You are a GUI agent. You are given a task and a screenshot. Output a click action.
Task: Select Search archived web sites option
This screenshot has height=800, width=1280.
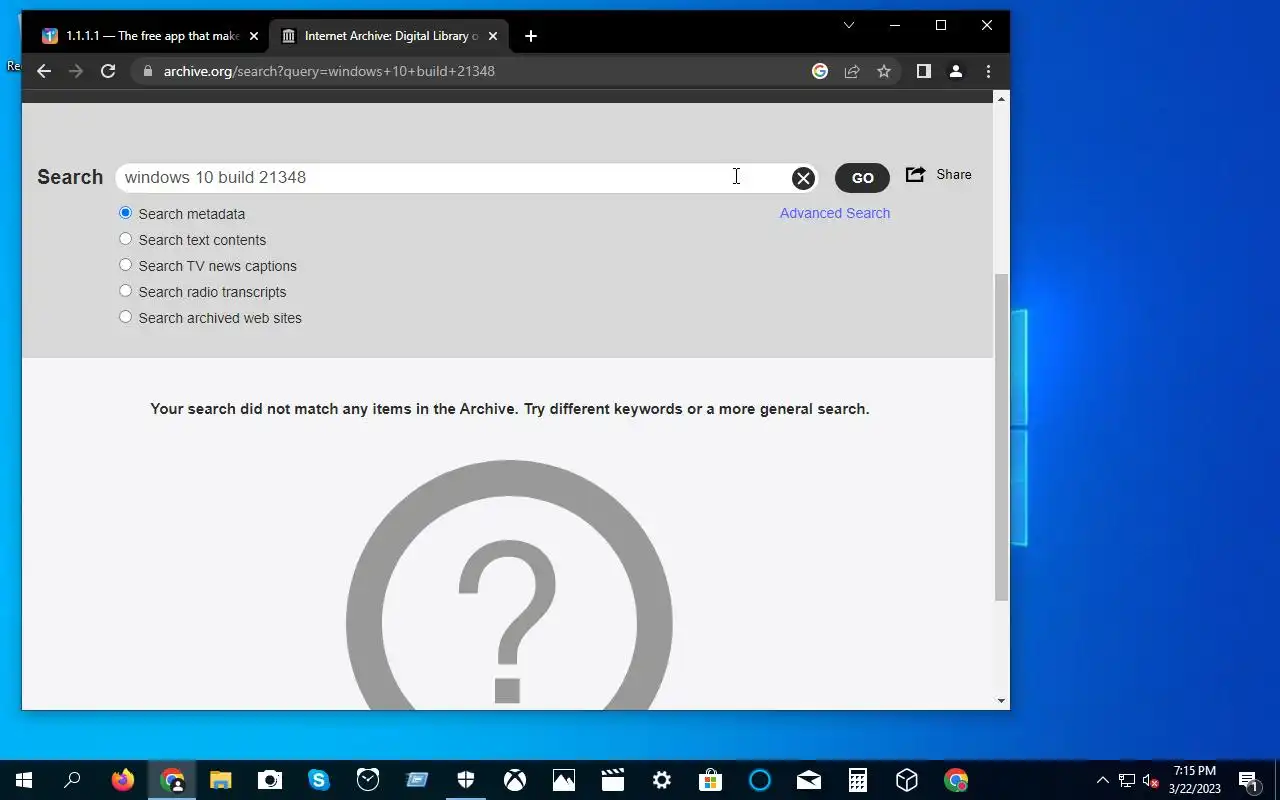click(125, 317)
